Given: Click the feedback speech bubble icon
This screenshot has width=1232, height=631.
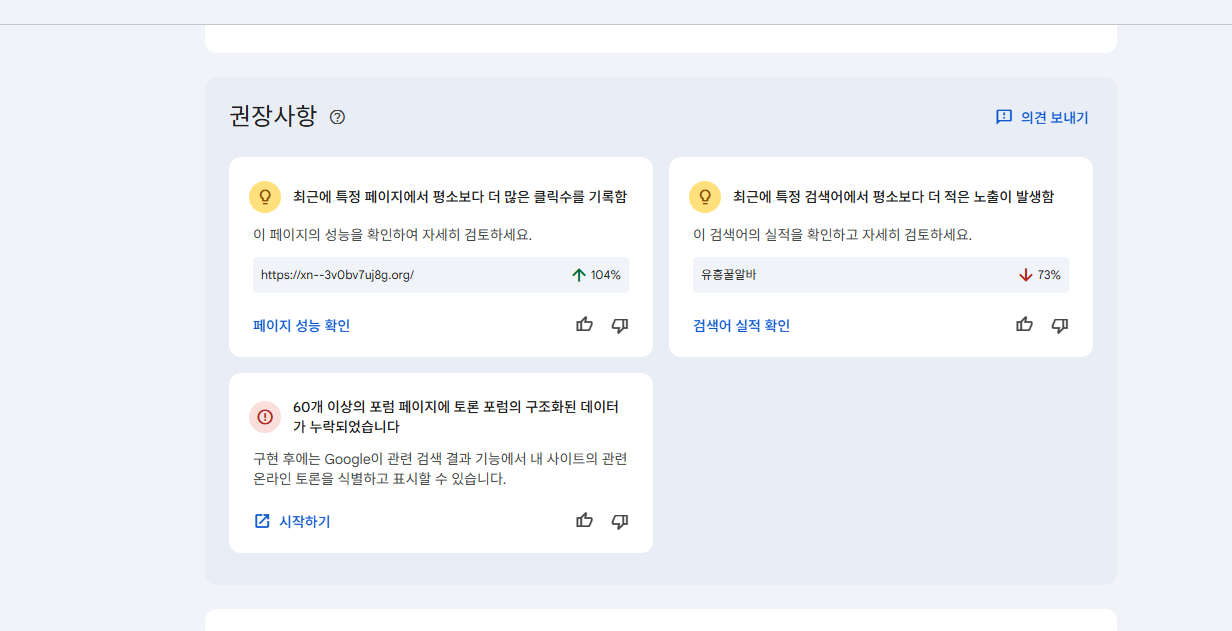Looking at the screenshot, I should coord(1004,117).
